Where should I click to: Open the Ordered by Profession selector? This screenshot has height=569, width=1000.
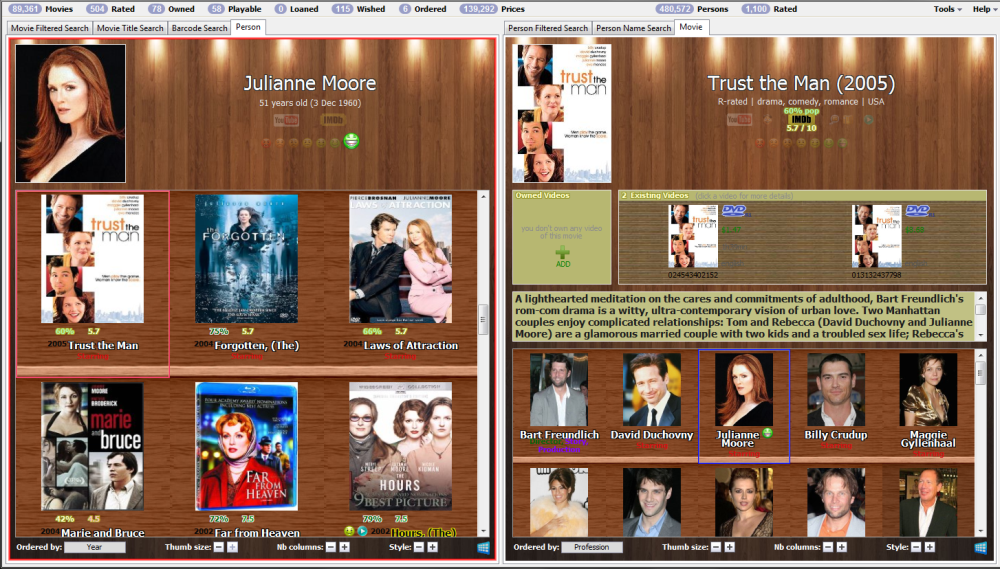[591, 547]
